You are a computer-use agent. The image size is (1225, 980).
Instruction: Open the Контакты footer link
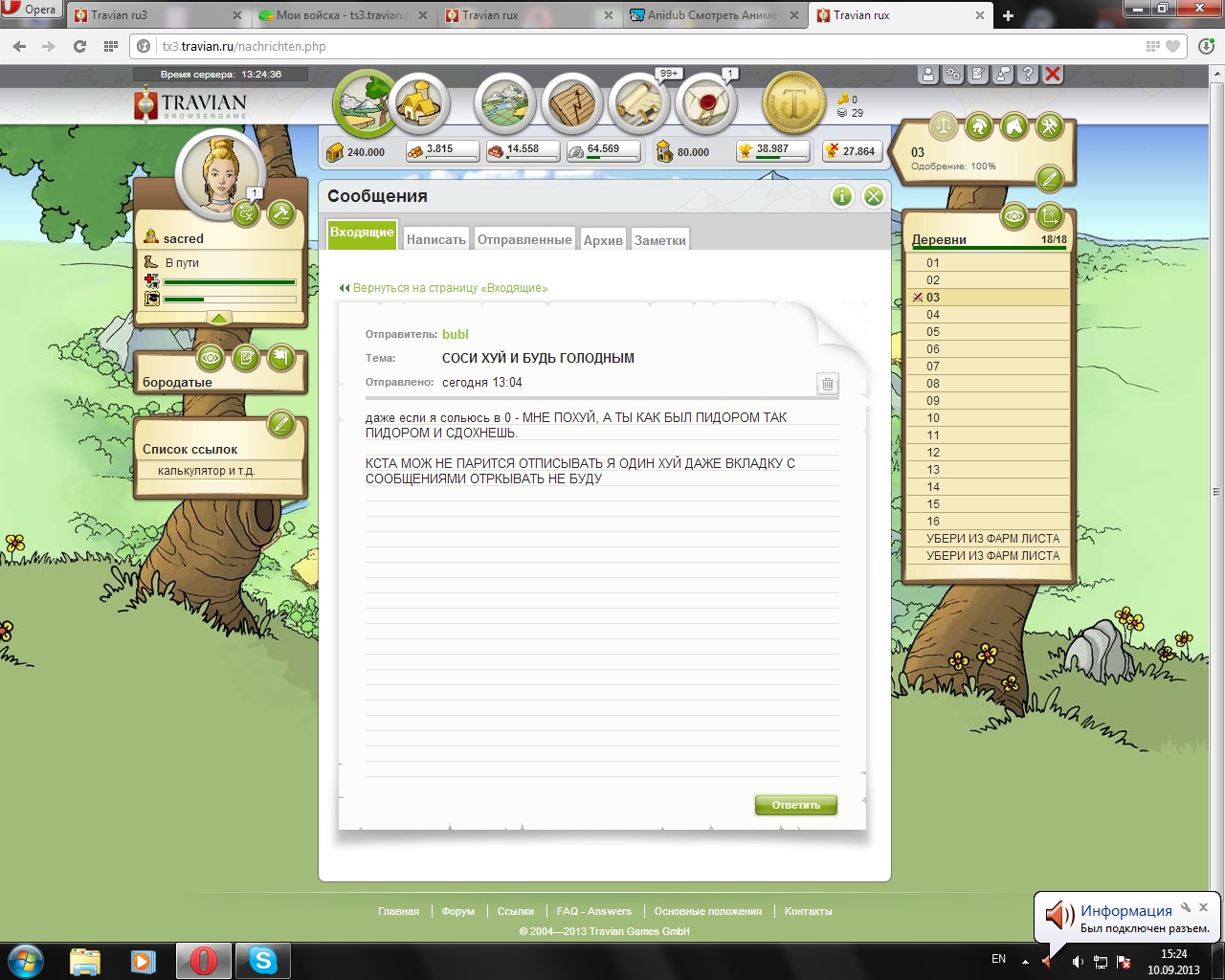point(808,911)
